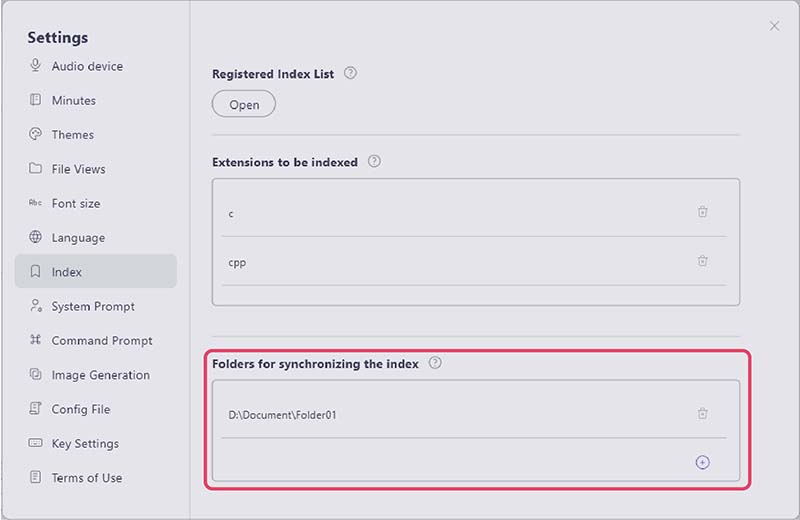The height and width of the screenshot is (520, 800).
Task: Open File Views settings
Action: pyautogui.click(x=78, y=169)
